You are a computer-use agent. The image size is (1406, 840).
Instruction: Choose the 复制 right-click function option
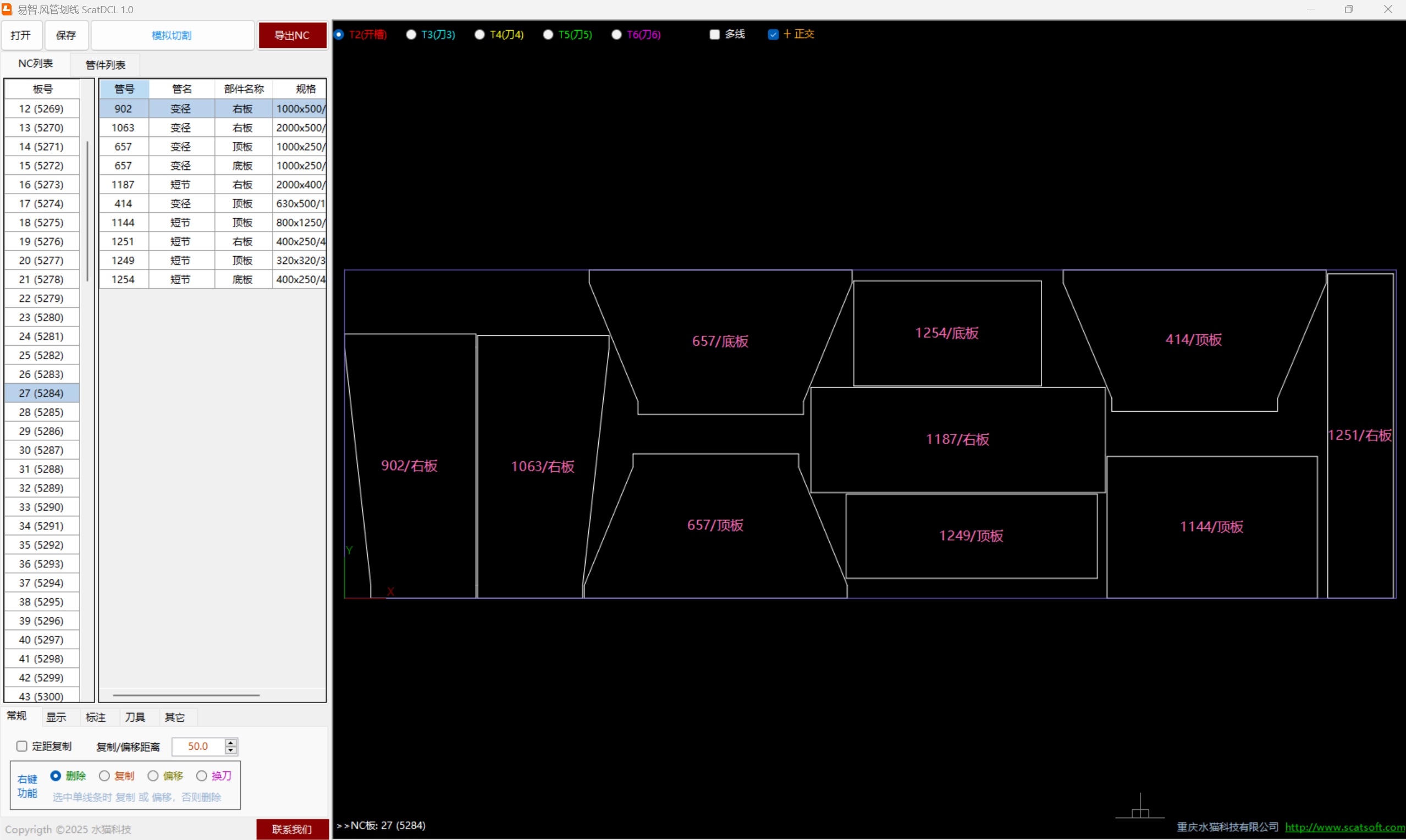point(104,776)
